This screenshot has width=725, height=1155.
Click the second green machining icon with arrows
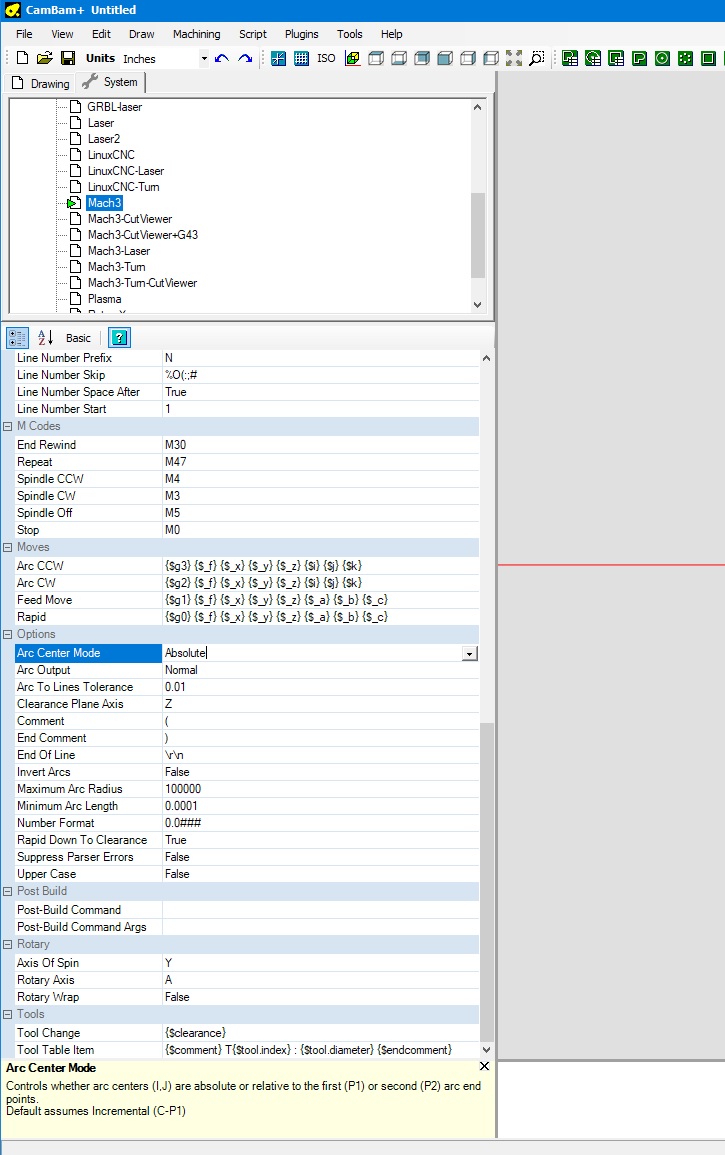[x=593, y=58]
